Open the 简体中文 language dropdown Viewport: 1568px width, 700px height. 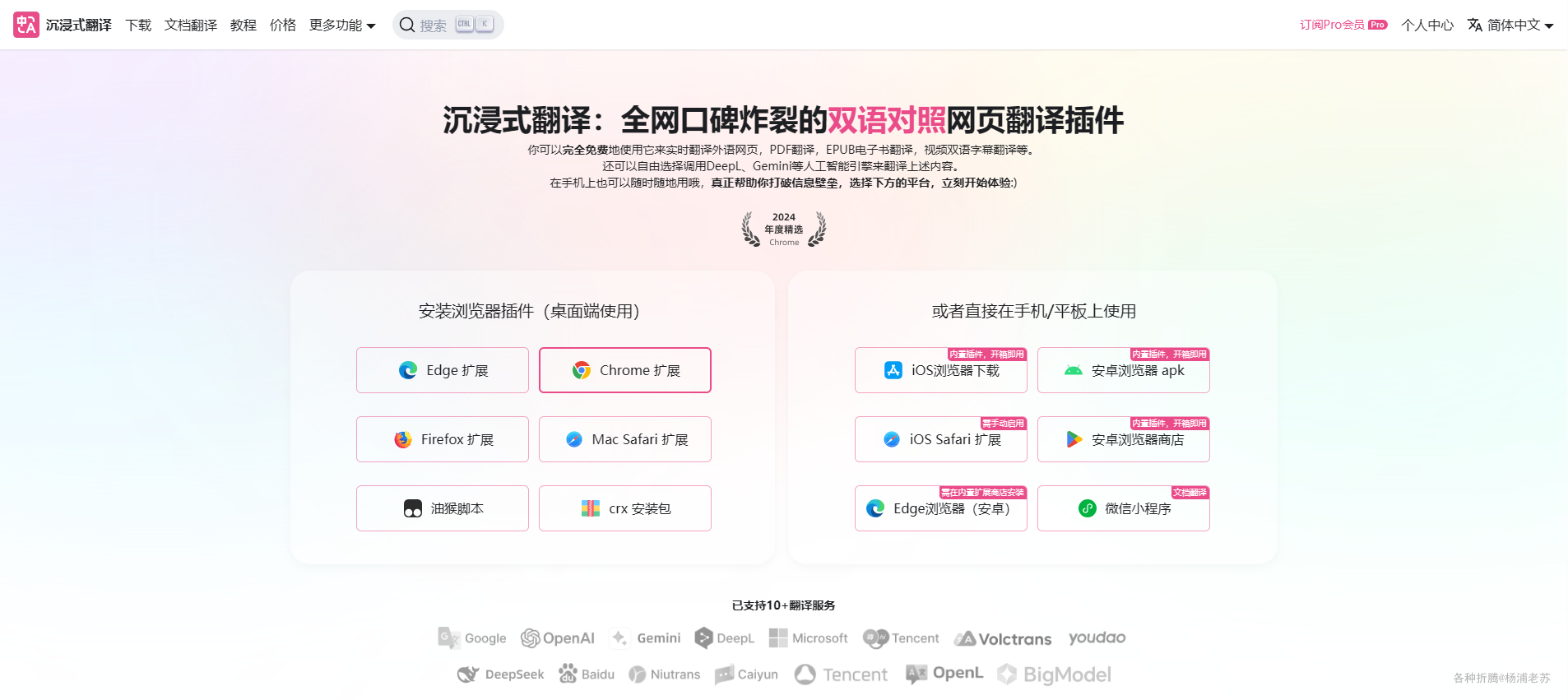click(1512, 25)
